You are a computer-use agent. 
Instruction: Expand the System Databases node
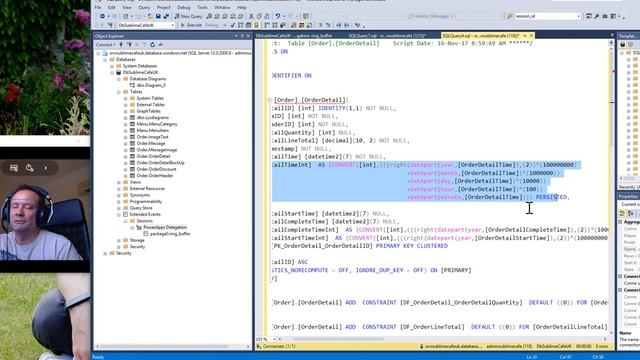click(112, 66)
